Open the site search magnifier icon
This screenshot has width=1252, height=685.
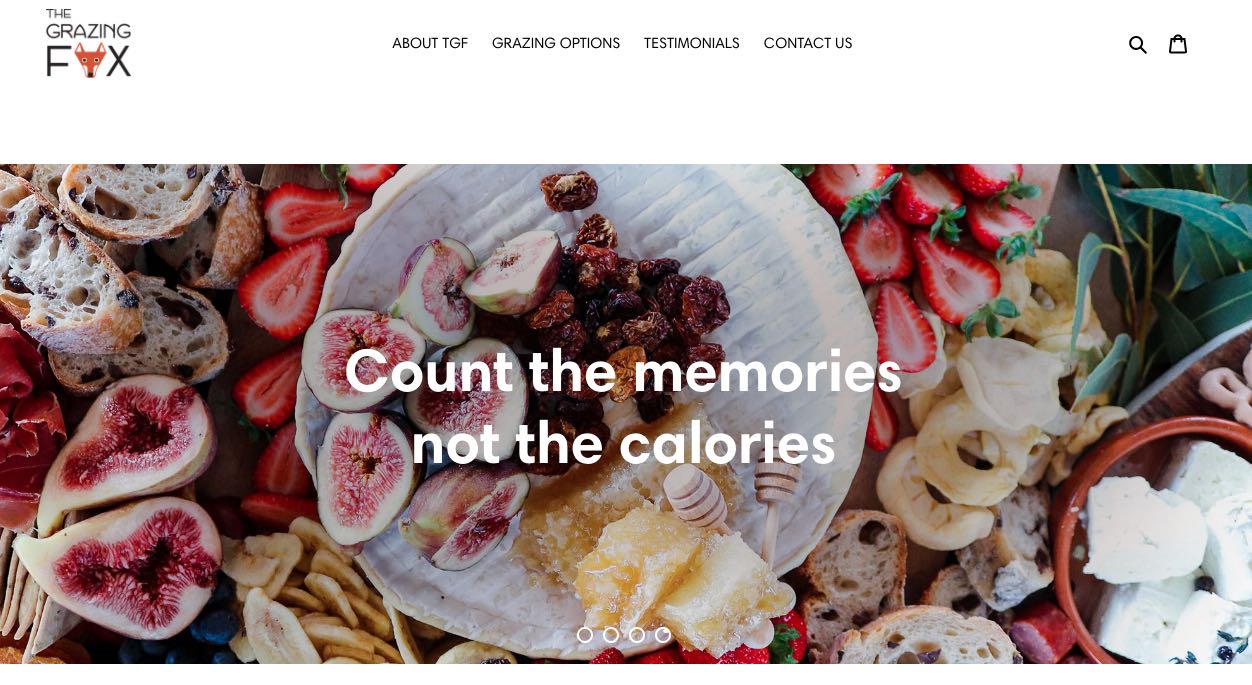pos(1137,44)
